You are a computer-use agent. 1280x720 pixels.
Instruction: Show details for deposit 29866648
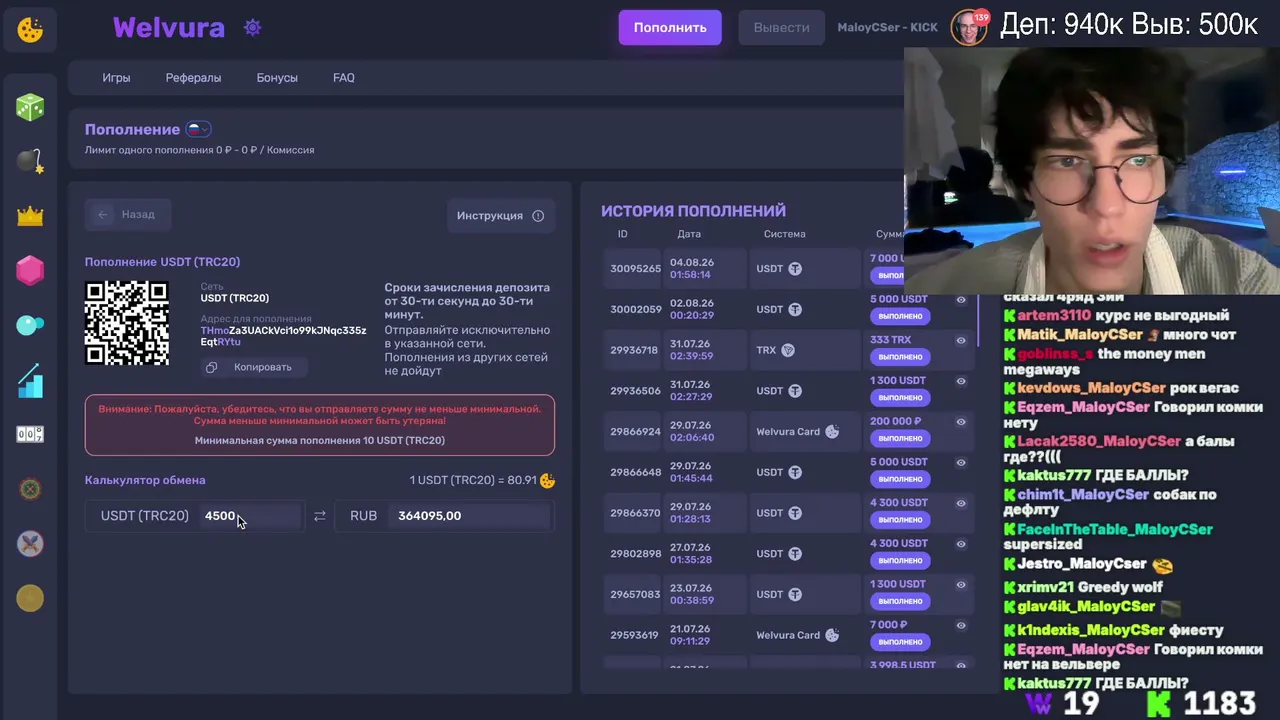pos(961,463)
